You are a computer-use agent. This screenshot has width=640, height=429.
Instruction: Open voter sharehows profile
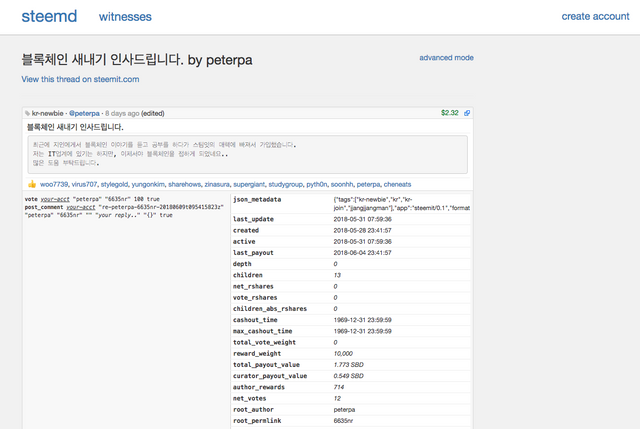tap(184, 184)
